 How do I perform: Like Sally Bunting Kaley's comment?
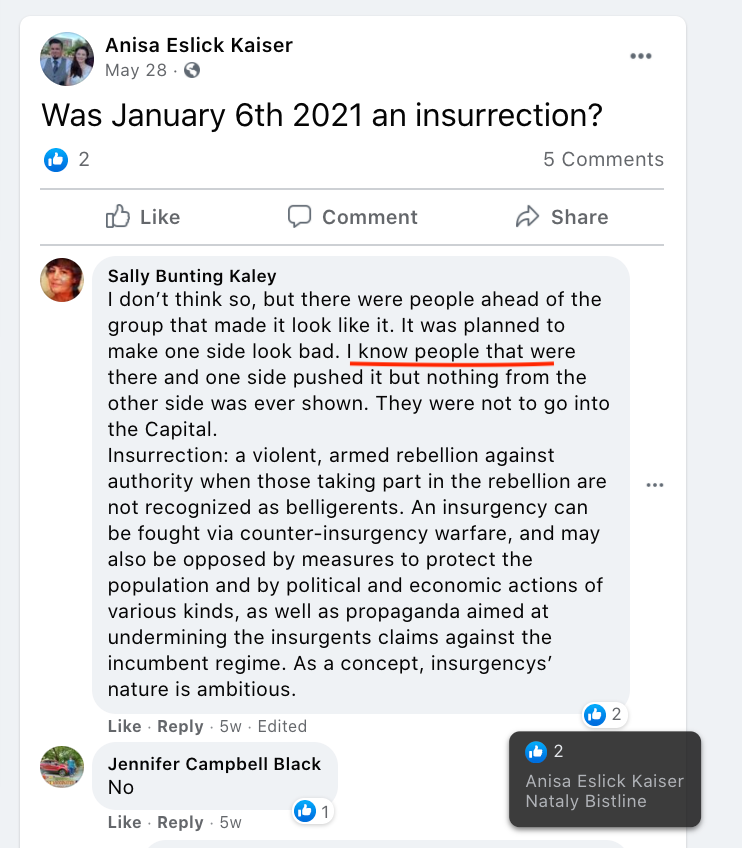(x=124, y=726)
